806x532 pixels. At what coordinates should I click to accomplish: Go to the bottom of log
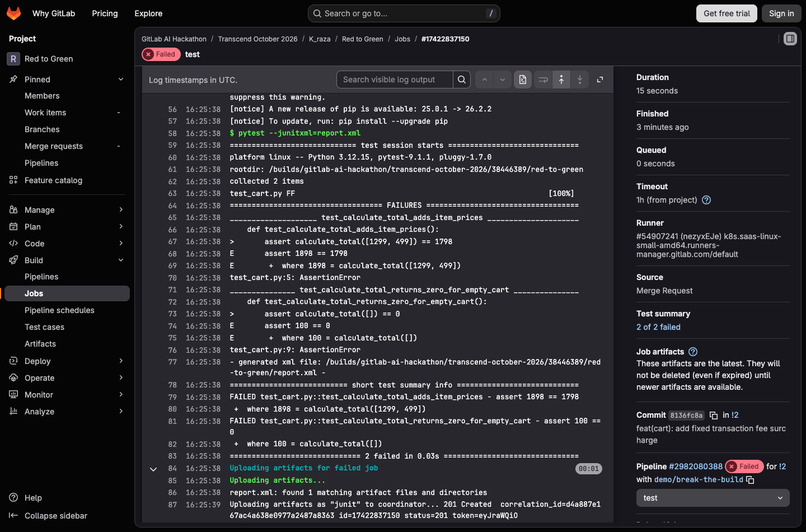[580, 80]
